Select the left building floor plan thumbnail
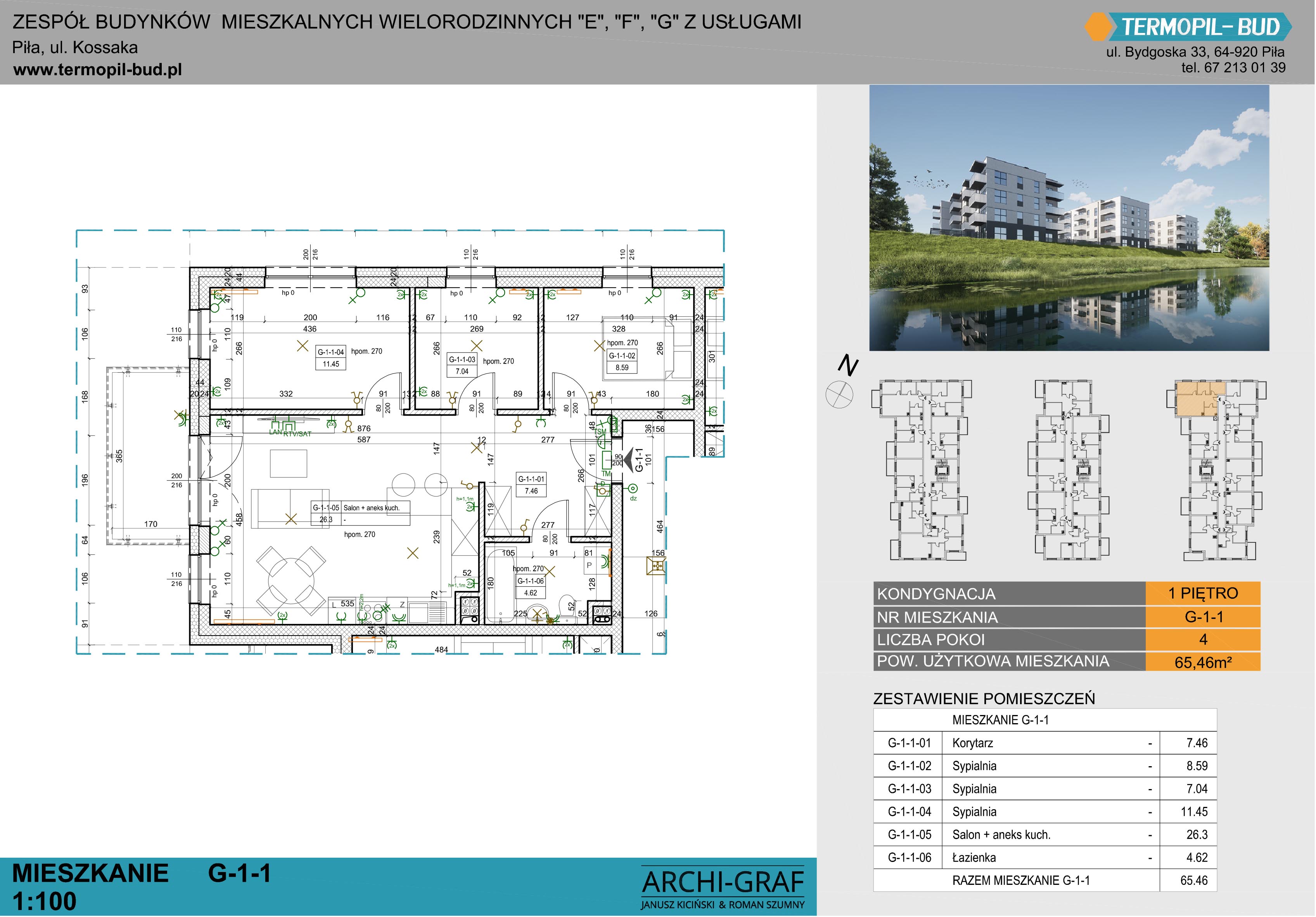Viewport: 1316px width, 917px height. 922,470
